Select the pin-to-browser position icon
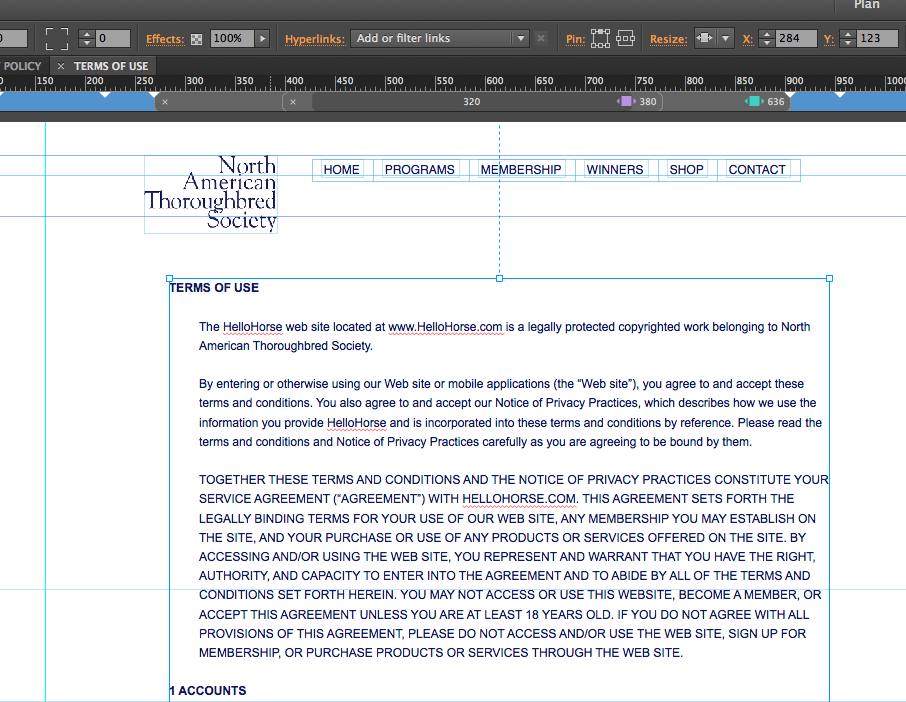Screen dimensions: 906x702 [625, 39]
